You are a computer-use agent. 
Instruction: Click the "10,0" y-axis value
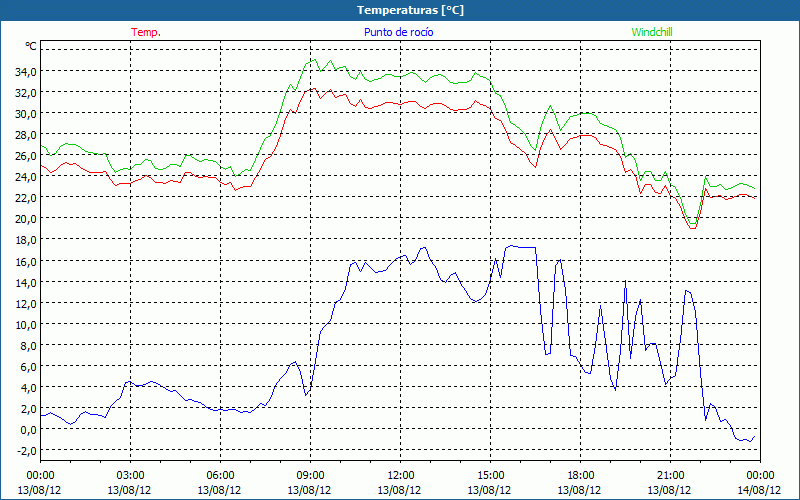tap(25, 324)
